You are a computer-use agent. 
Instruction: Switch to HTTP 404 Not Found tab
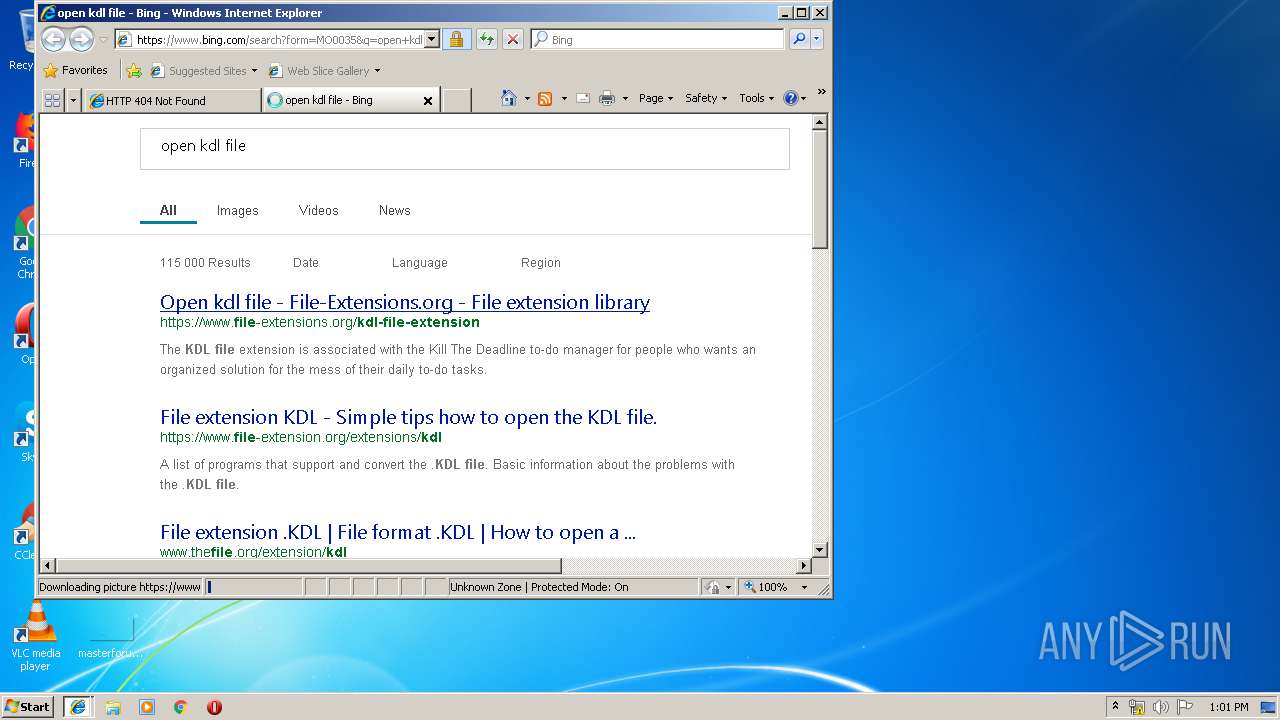pyautogui.click(x=172, y=100)
